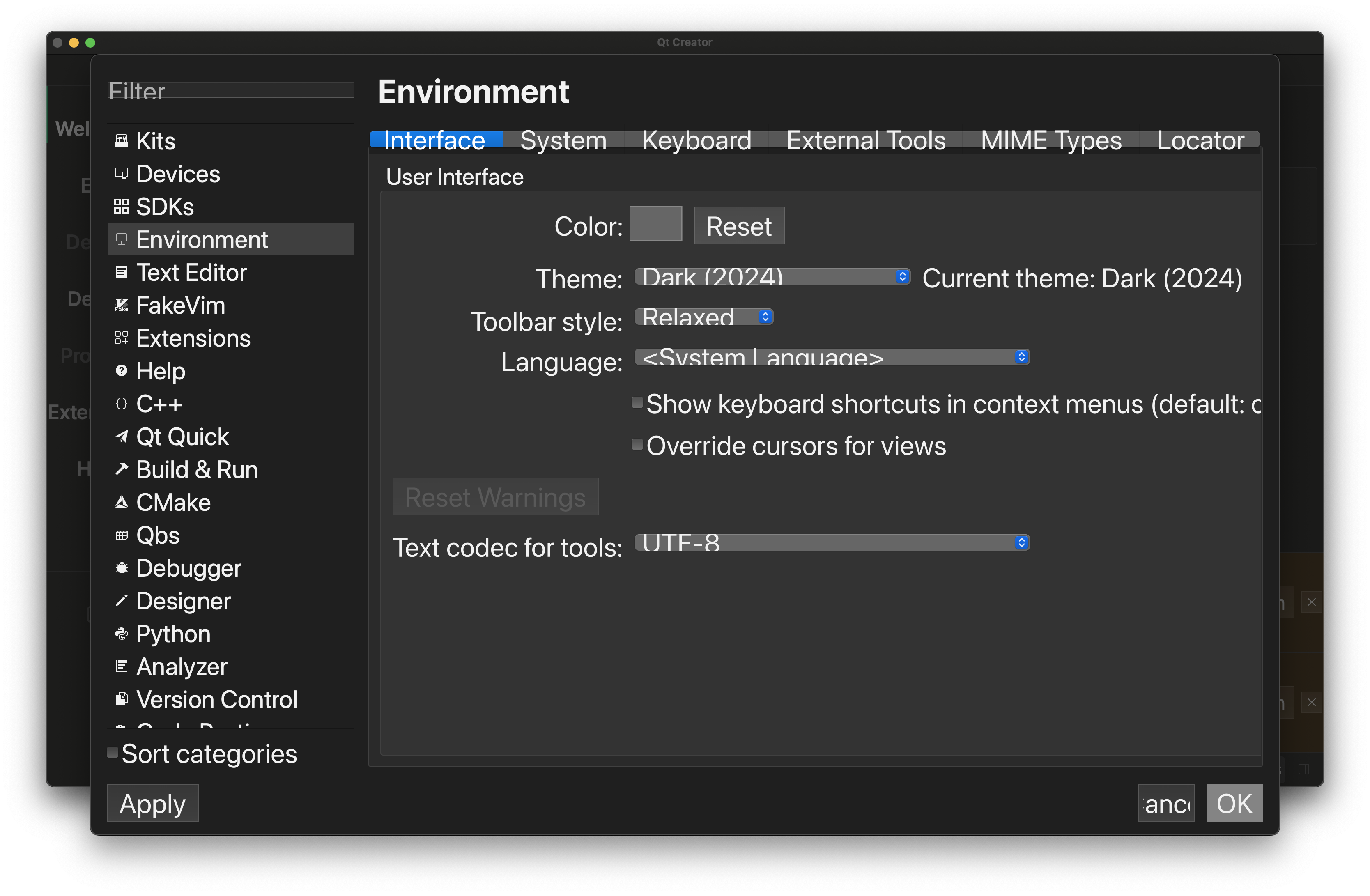Open the Text Editor icon
This screenshot has height=896, width=1370.
pos(122,272)
